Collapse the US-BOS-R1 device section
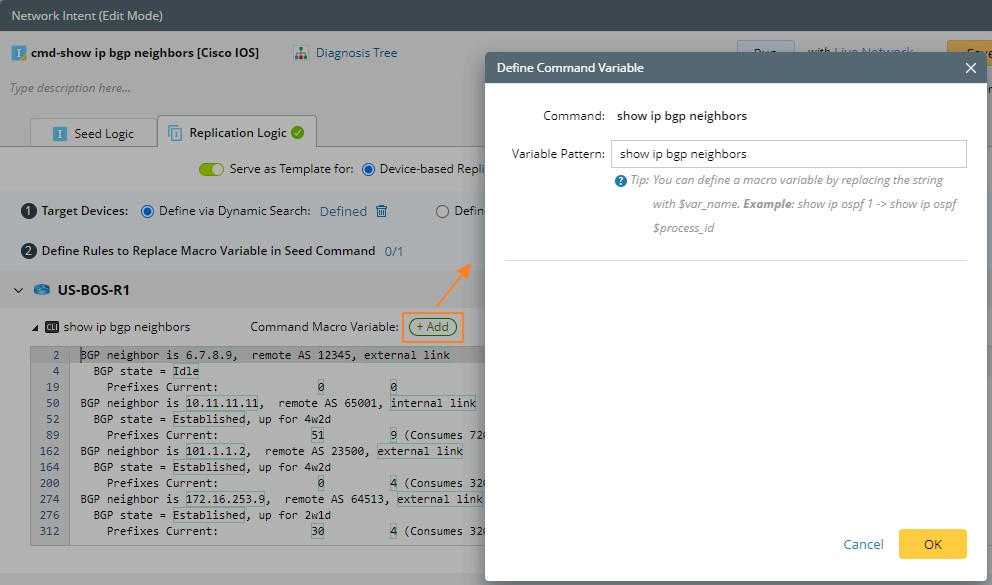Viewport: 992px width, 585px height. click(18, 290)
